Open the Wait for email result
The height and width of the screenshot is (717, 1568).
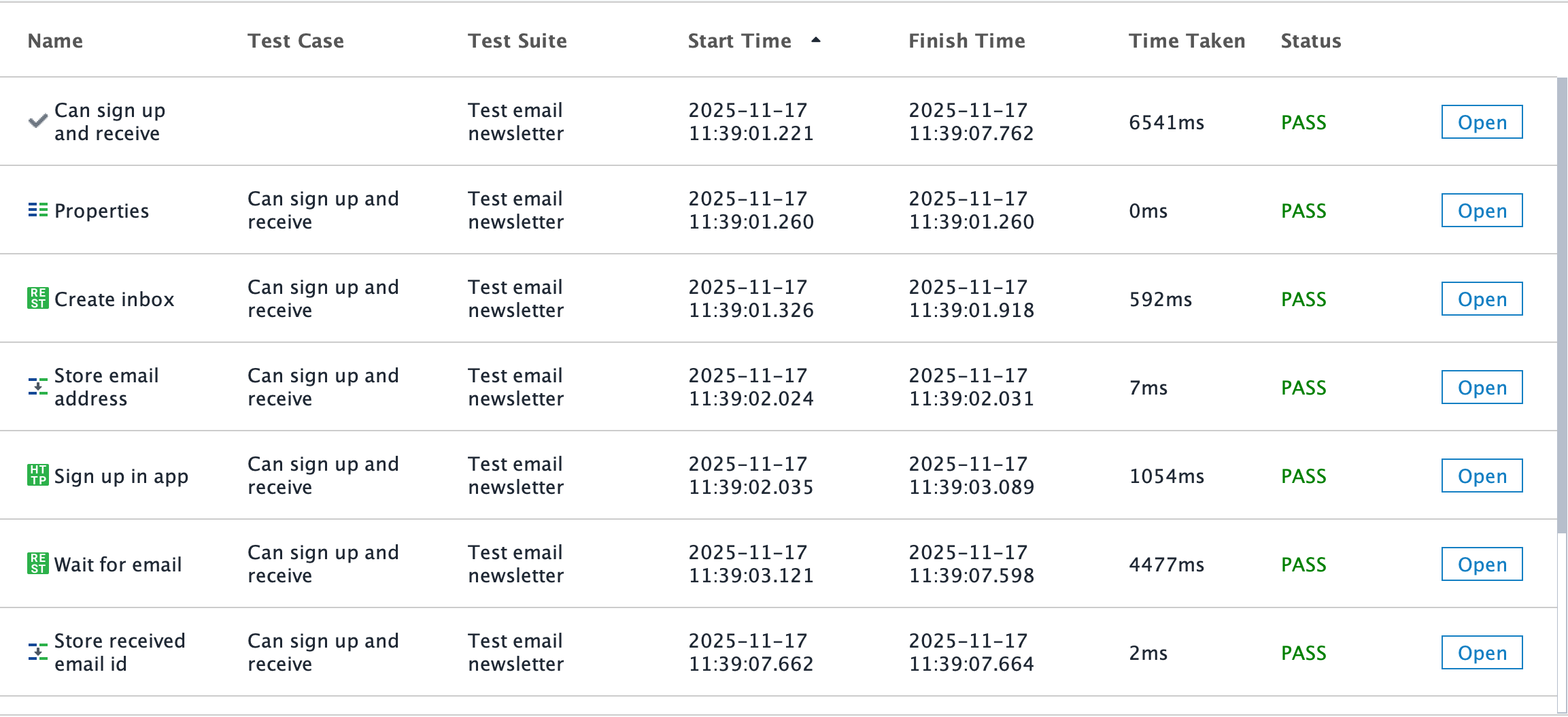click(1482, 564)
